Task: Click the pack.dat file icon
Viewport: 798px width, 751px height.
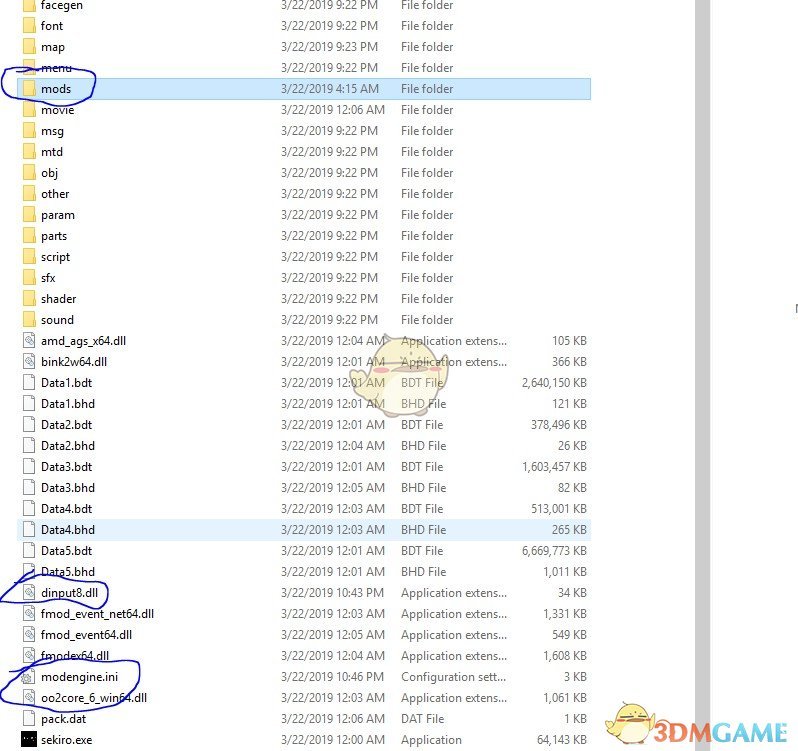Action: (29, 718)
